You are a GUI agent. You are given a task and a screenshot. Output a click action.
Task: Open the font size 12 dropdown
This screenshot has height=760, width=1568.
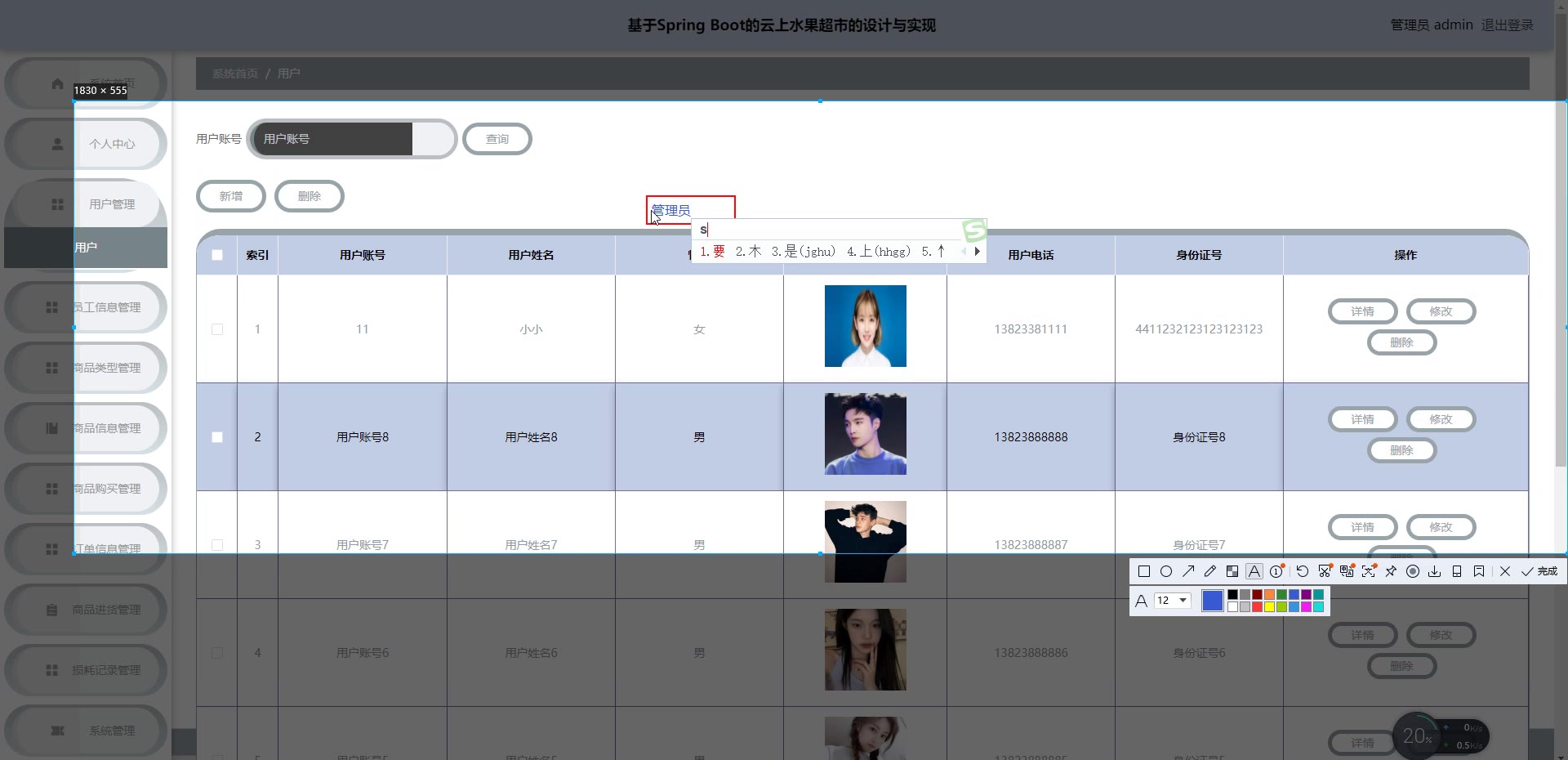click(x=1172, y=601)
